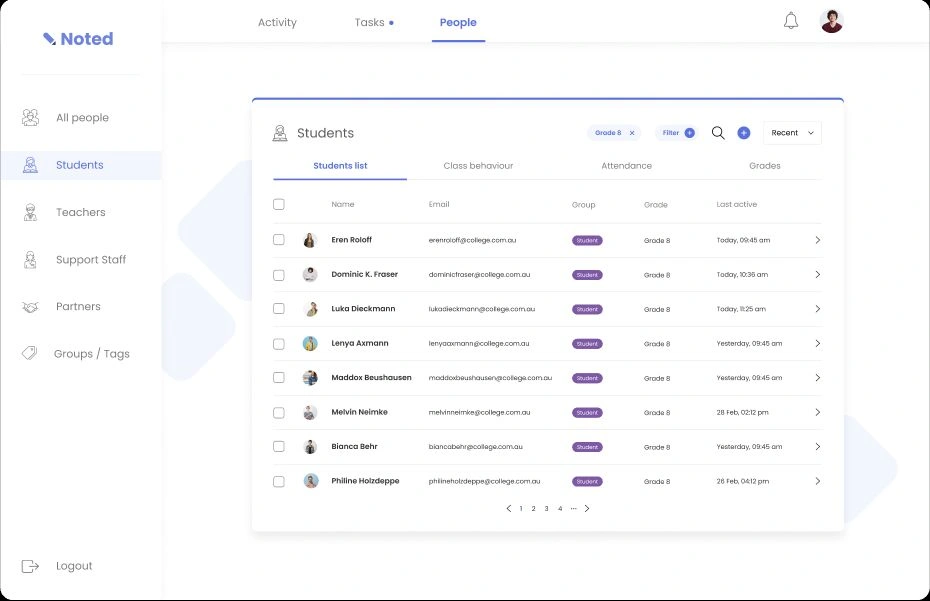Remove the Grade 8 filter chip

pos(632,133)
